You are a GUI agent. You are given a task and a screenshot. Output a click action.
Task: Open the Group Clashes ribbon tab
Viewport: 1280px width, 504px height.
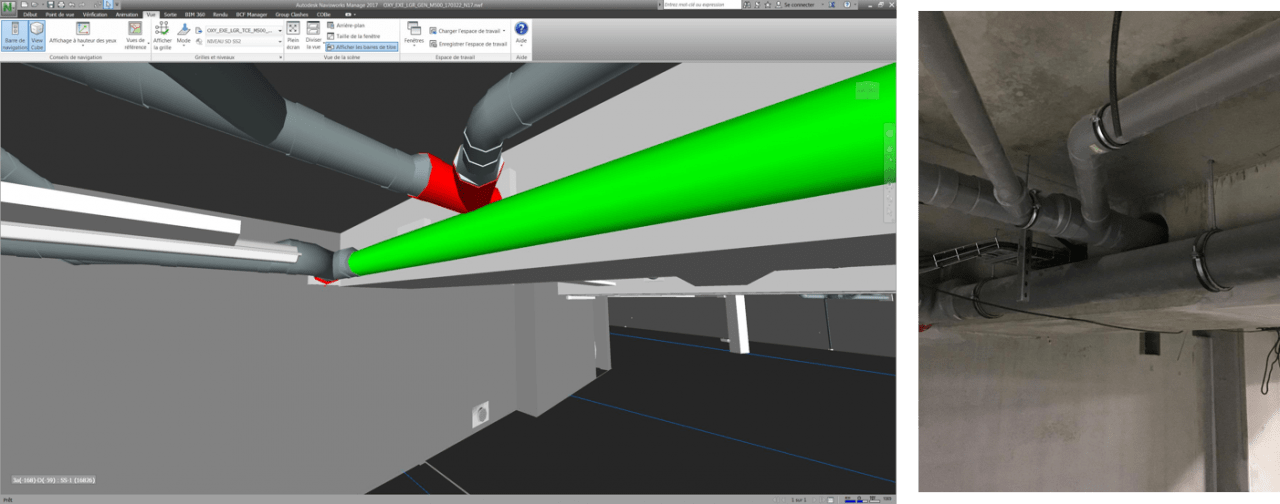click(292, 15)
